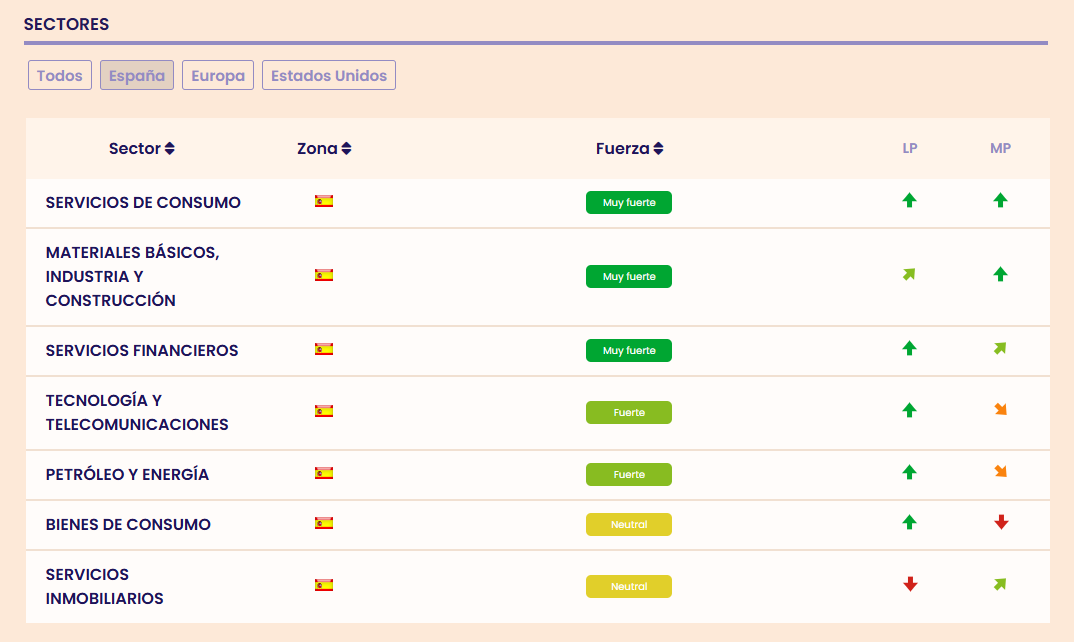Sort table by Sector column
The width and height of the screenshot is (1074, 642).
pos(142,149)
